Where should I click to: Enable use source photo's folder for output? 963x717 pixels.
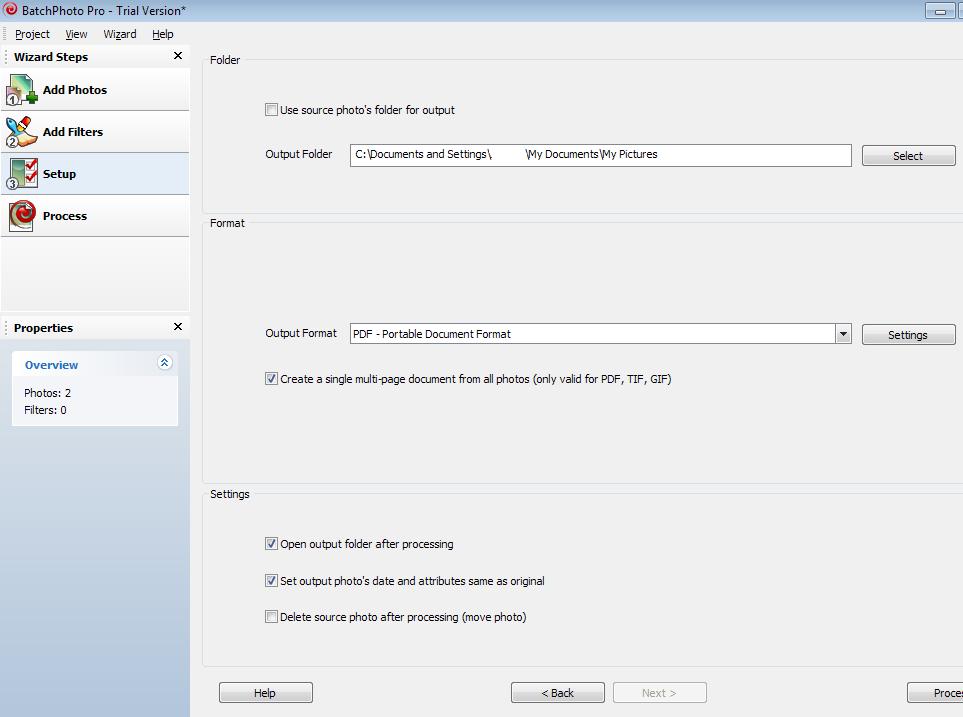coord(271,110)
